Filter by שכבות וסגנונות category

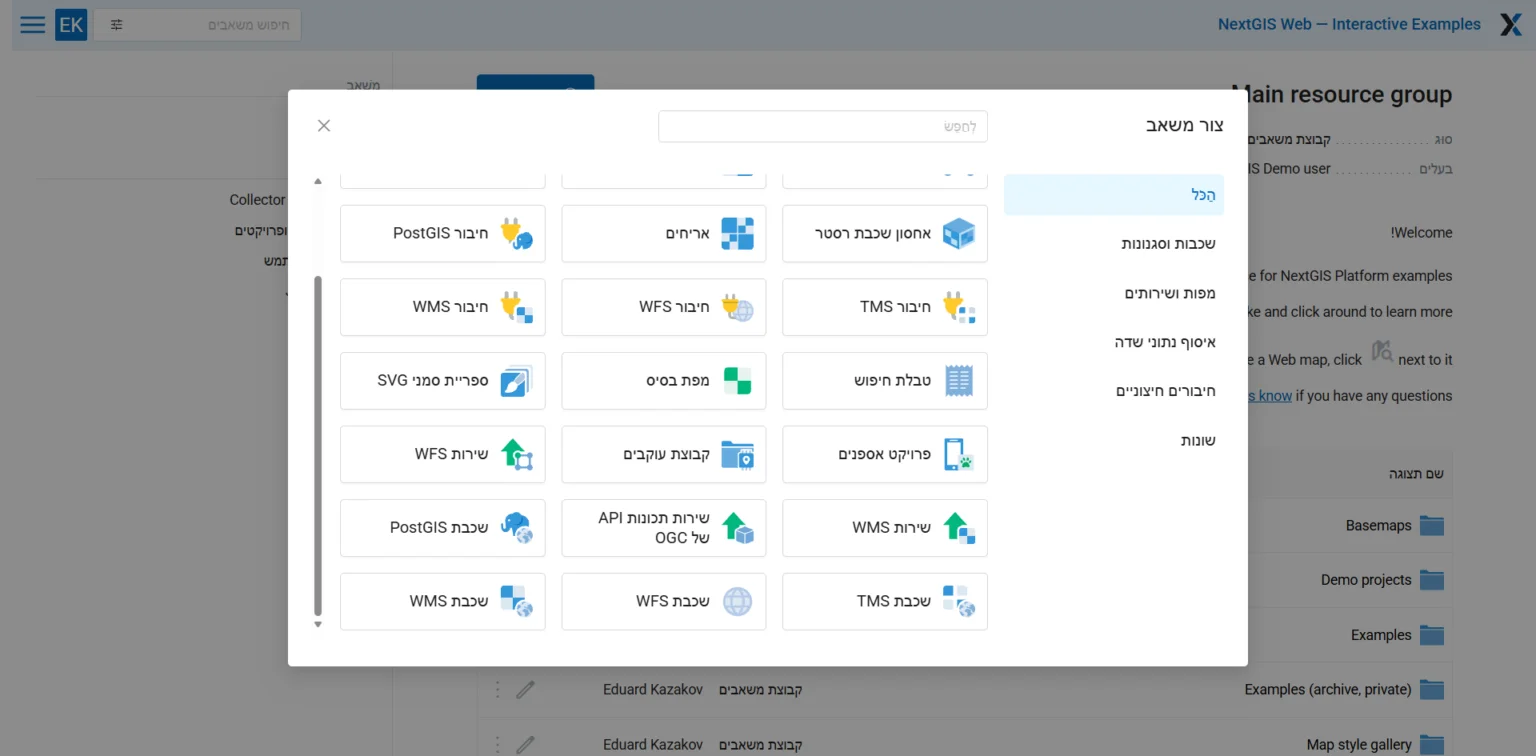tap(1114, 244)
